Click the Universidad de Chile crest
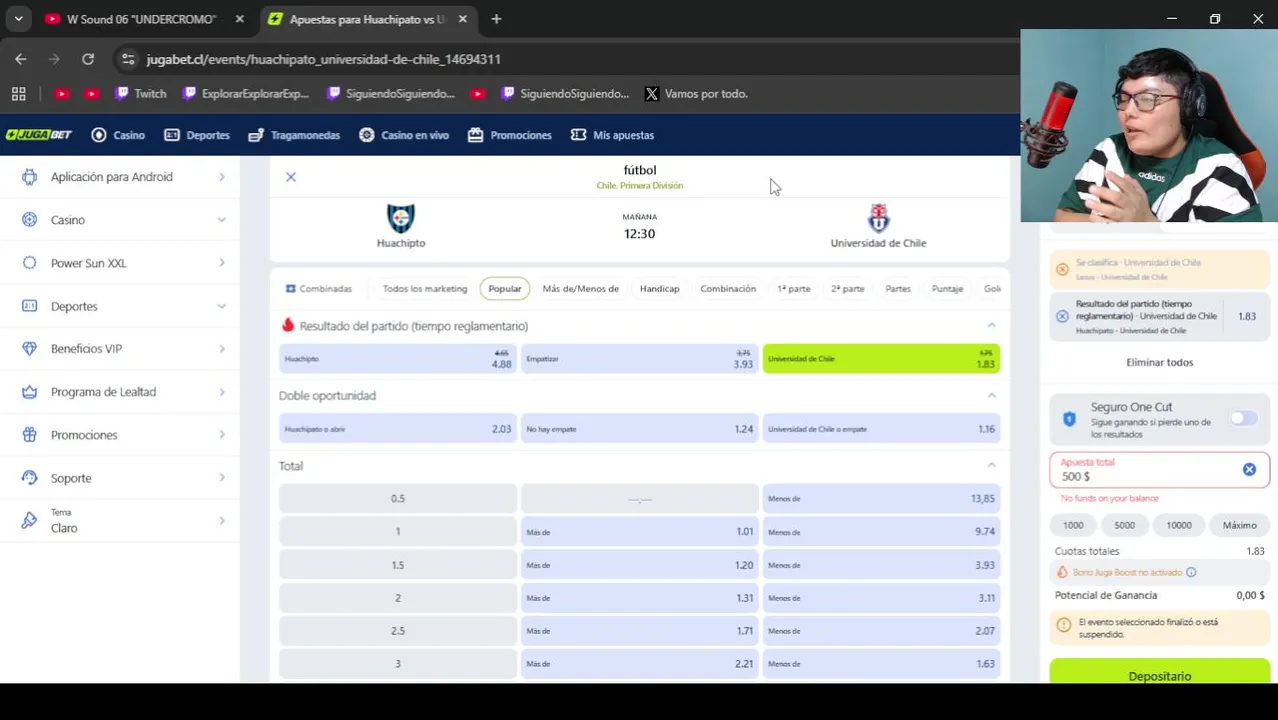The height and width of the screenshot is (720, 1278). [878, 218]
